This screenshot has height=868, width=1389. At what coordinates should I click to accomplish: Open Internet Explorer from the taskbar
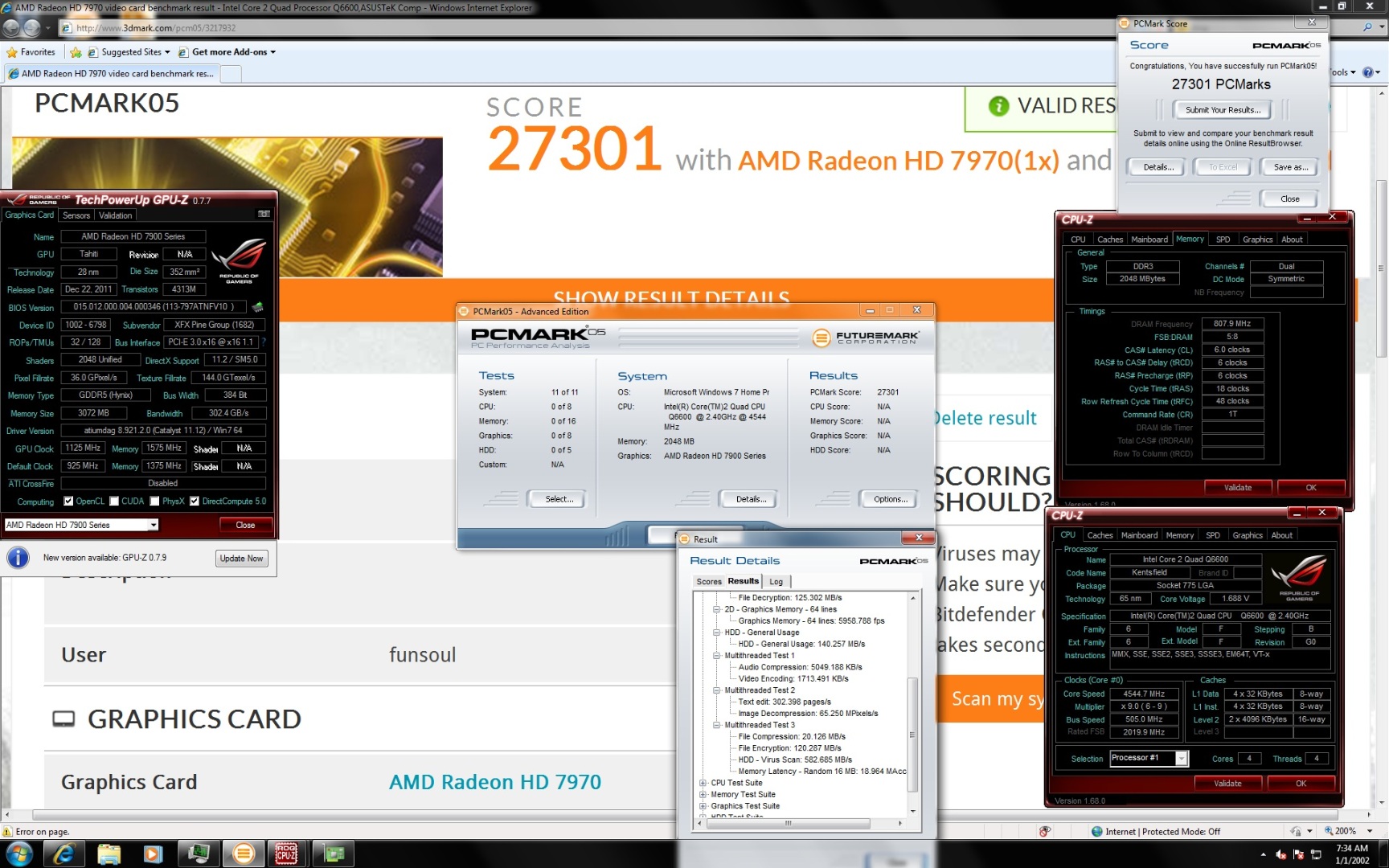point(64,854)
